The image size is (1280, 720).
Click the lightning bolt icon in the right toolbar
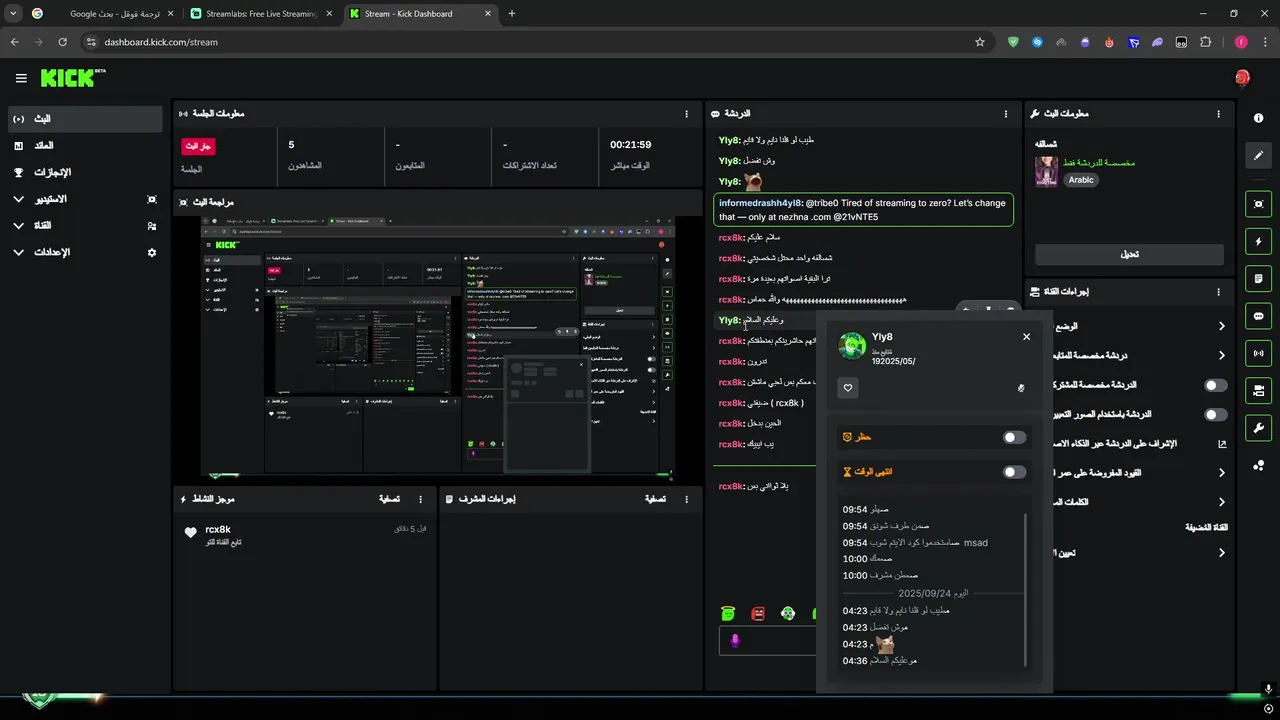point(1258,241)
